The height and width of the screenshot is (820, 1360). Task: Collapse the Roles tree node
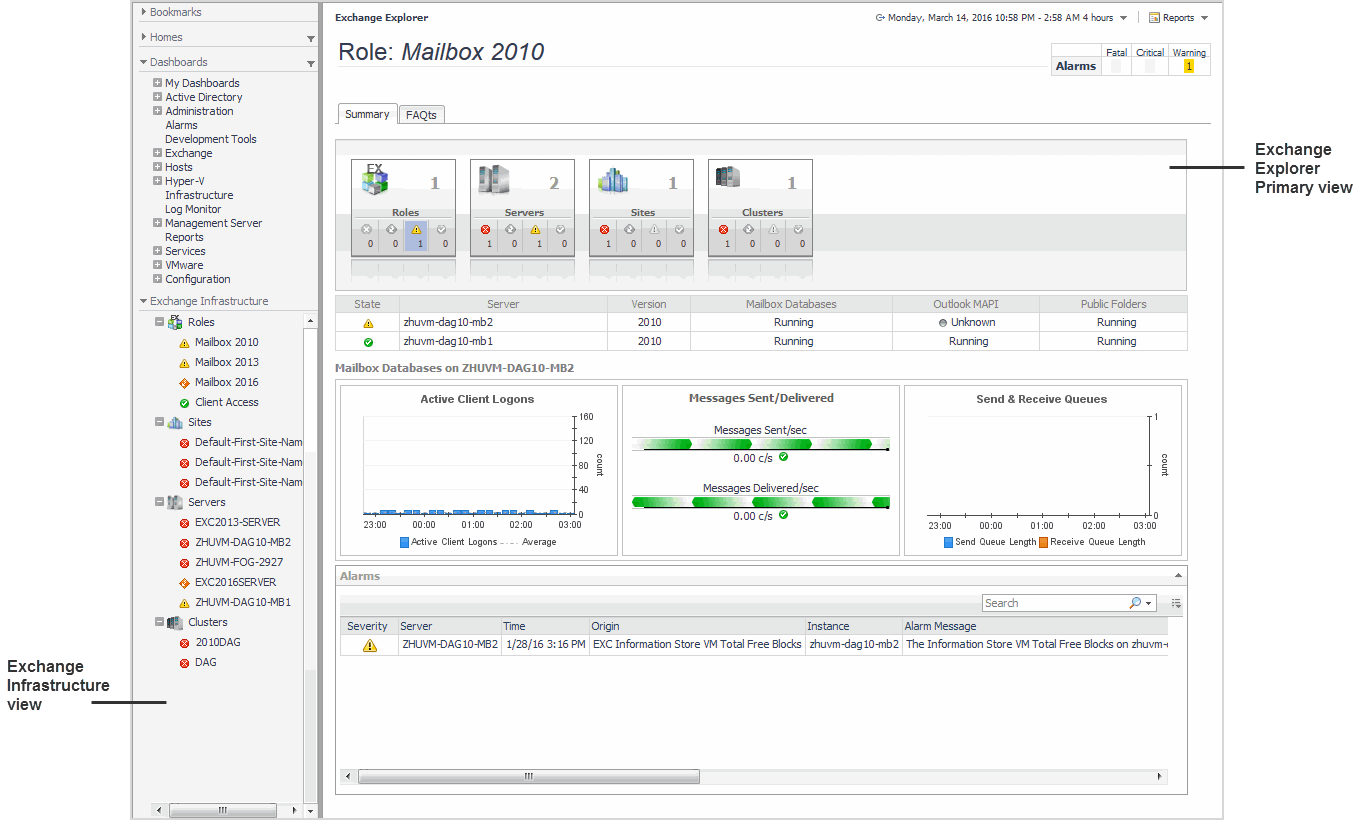[x=159, y=322]
